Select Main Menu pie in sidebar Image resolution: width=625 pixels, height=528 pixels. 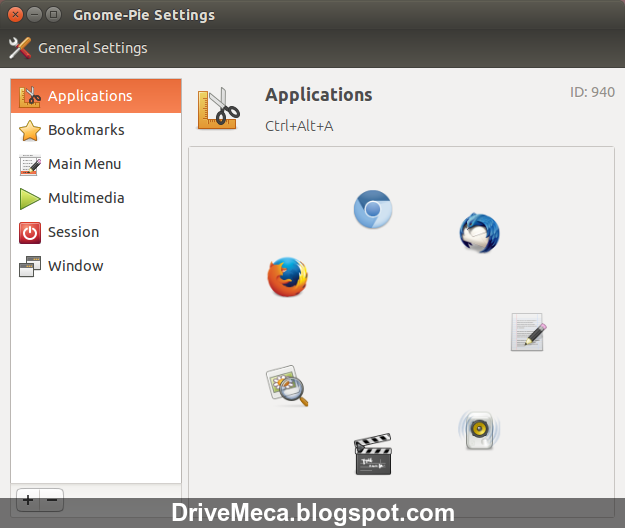coord(96,164)
